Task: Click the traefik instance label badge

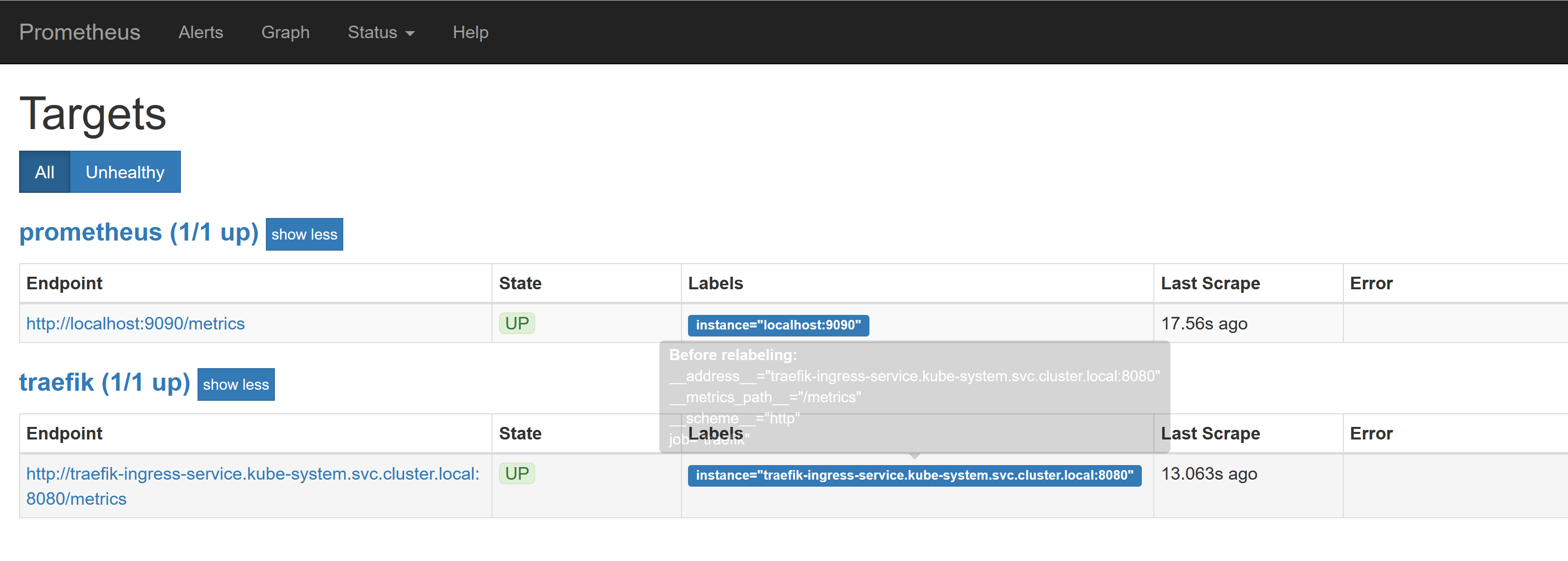Action: pos(914,476)
